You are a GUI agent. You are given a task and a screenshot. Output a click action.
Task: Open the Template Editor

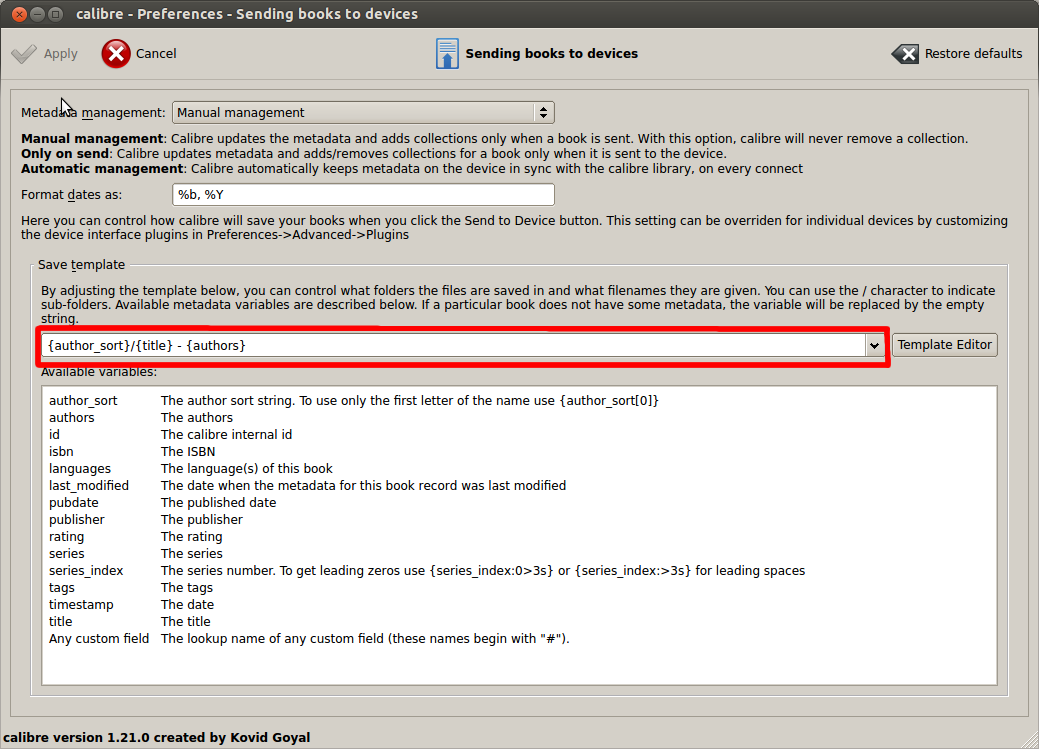[945, 345]
